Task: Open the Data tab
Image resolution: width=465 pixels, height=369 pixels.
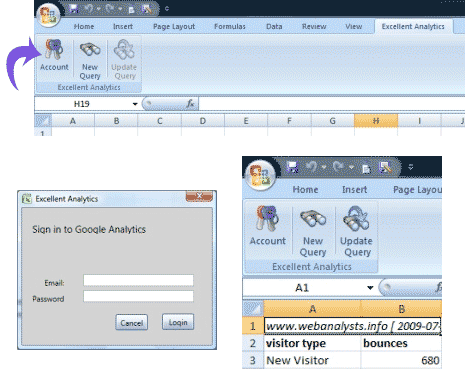Action: (x=274, y=27)
